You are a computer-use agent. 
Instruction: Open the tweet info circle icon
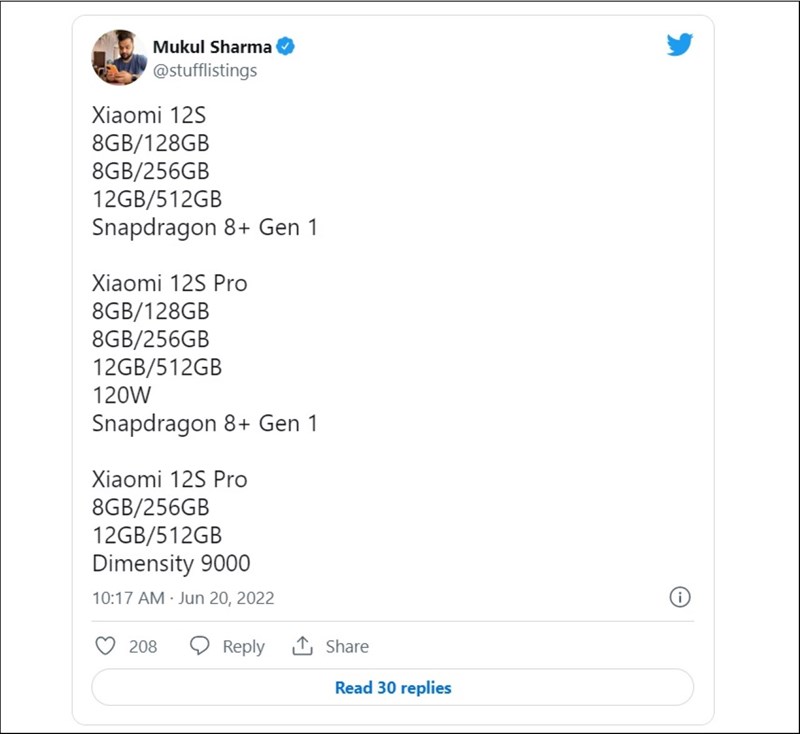coord(679,597)
